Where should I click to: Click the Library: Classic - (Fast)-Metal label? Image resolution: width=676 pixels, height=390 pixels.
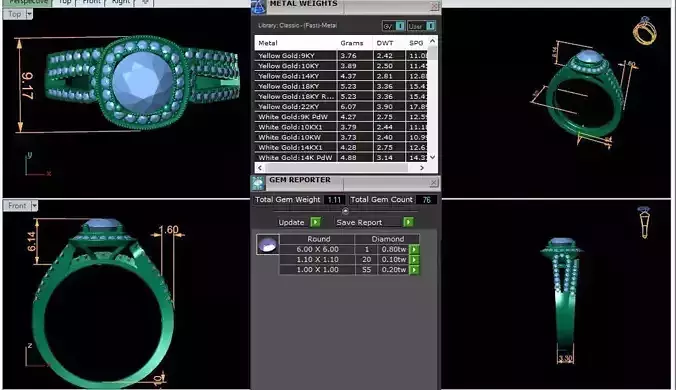[297, 25]
